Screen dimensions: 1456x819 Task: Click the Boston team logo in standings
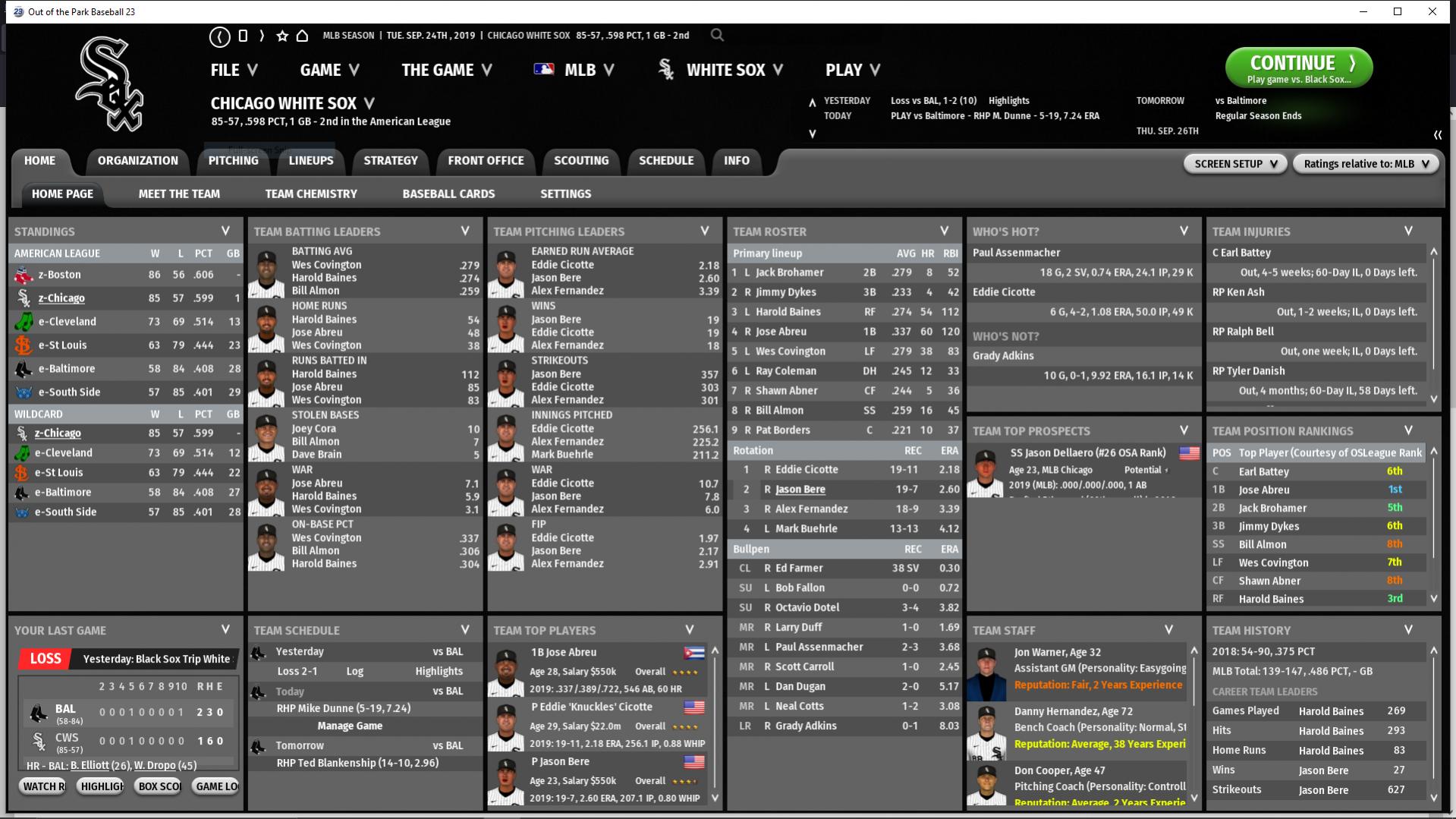tap(24, 275)
